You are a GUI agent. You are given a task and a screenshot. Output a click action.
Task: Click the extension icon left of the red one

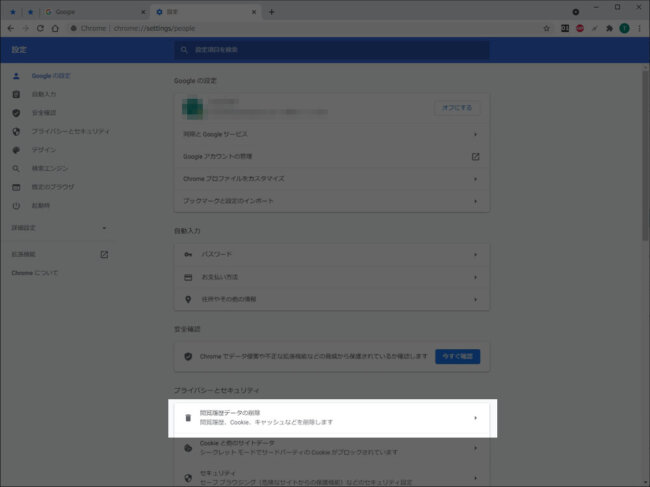[x=565, y=28]
